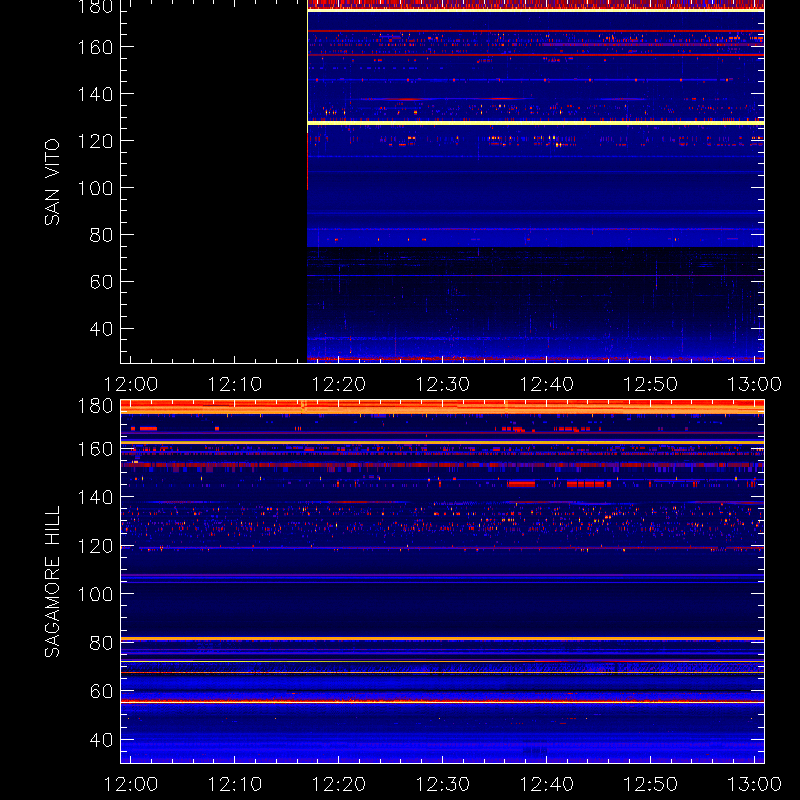Select the 60 tick label on Sagamore Hill plot
The image size is (800, 800).
(101, 691)
